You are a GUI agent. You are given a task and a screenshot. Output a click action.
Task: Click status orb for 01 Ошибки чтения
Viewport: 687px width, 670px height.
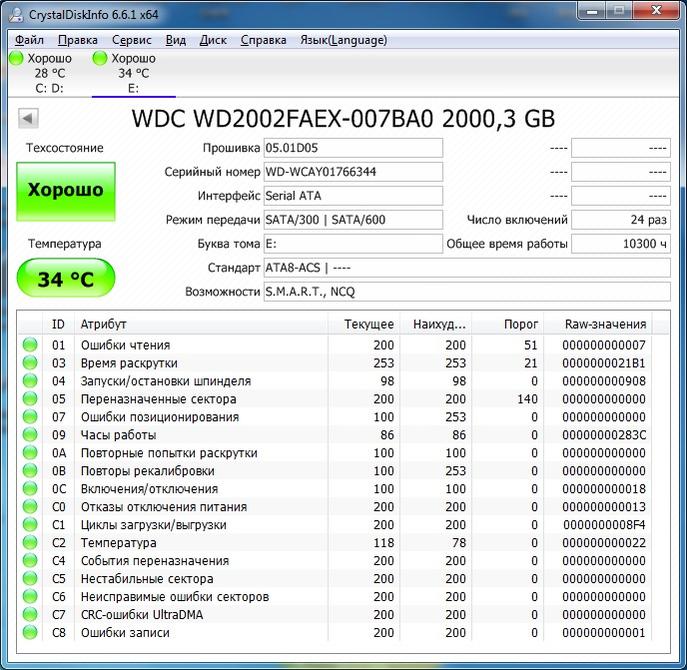(x=30, y=345)
